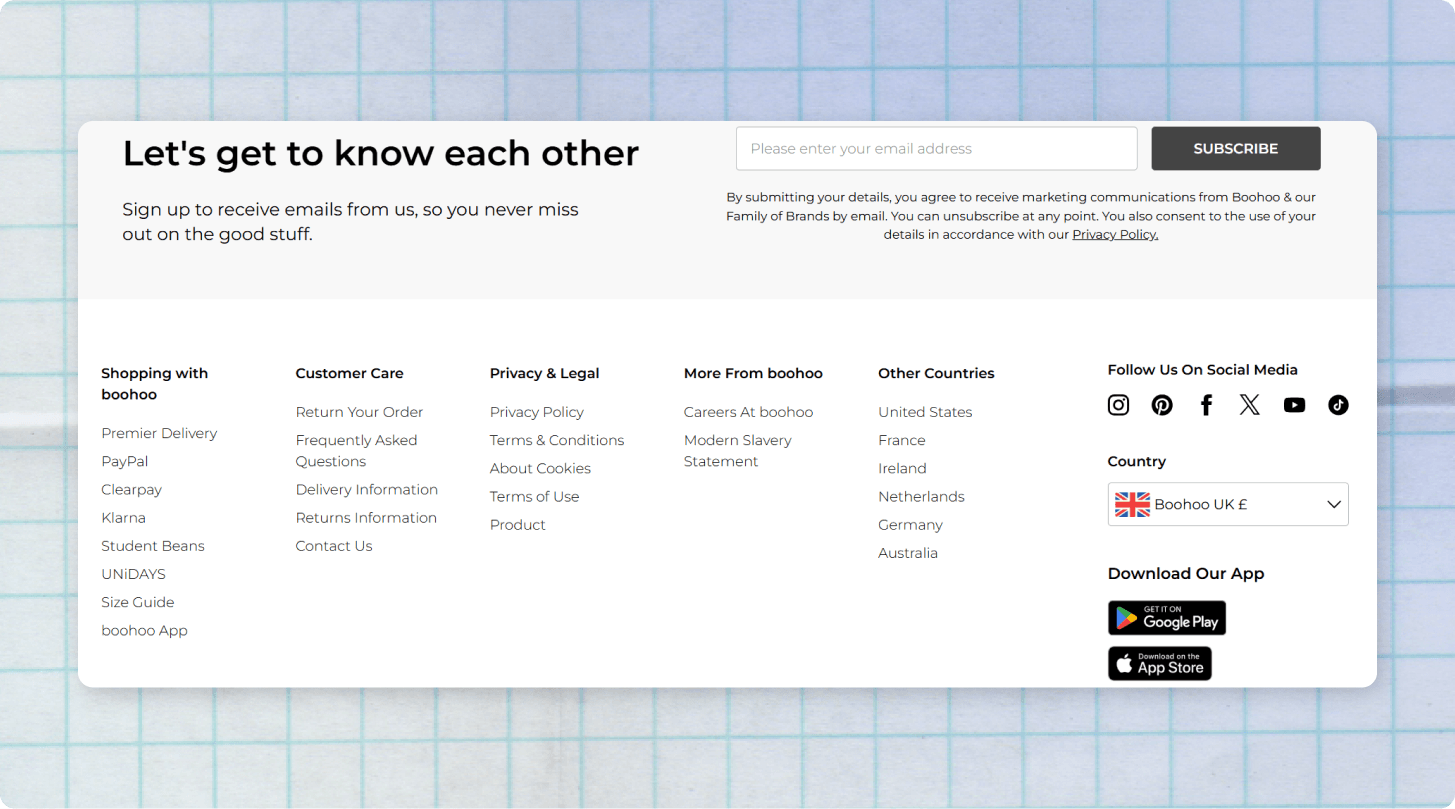The height and width of the screenshot is (809, 1455).
Task: Click the SUBSCRIBE button
Action: click(1235, 148)
